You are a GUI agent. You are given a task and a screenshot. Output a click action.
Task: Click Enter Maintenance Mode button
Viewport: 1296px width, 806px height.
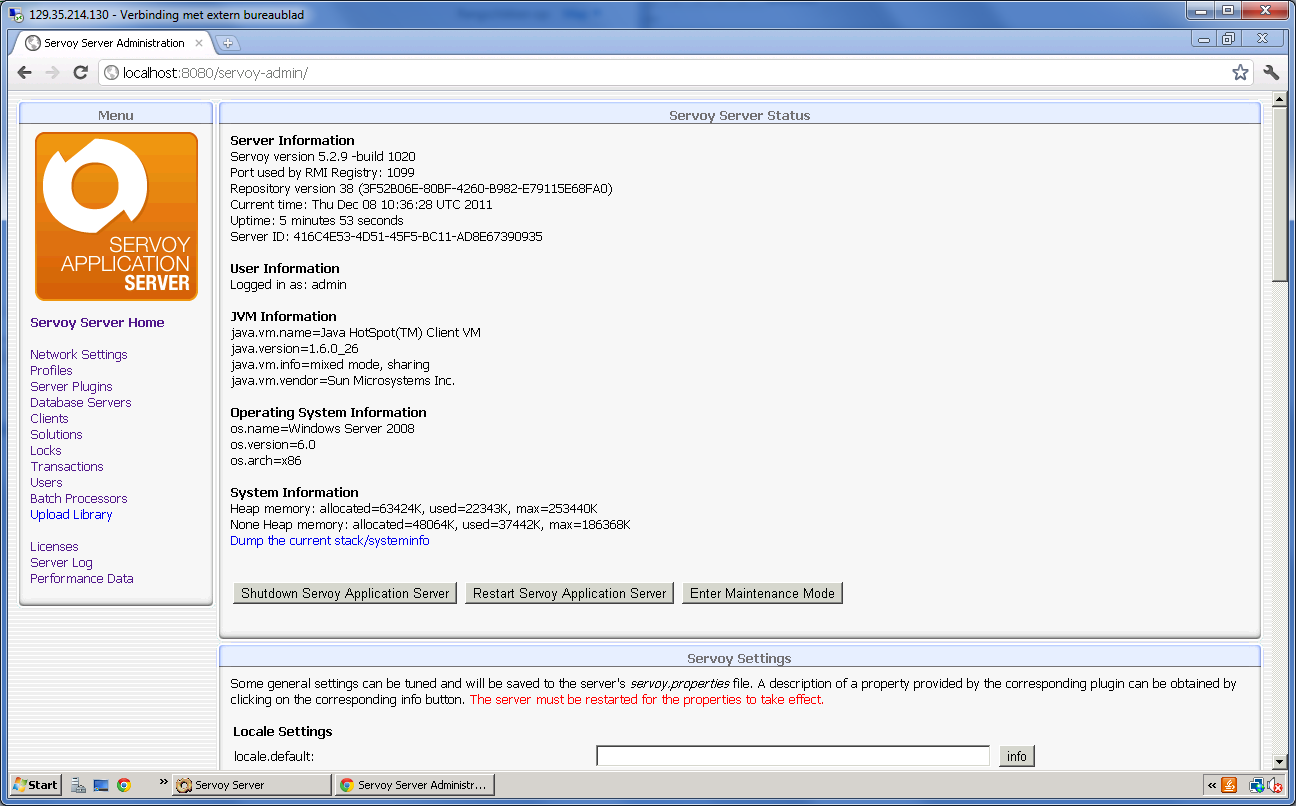coord(762,593)
